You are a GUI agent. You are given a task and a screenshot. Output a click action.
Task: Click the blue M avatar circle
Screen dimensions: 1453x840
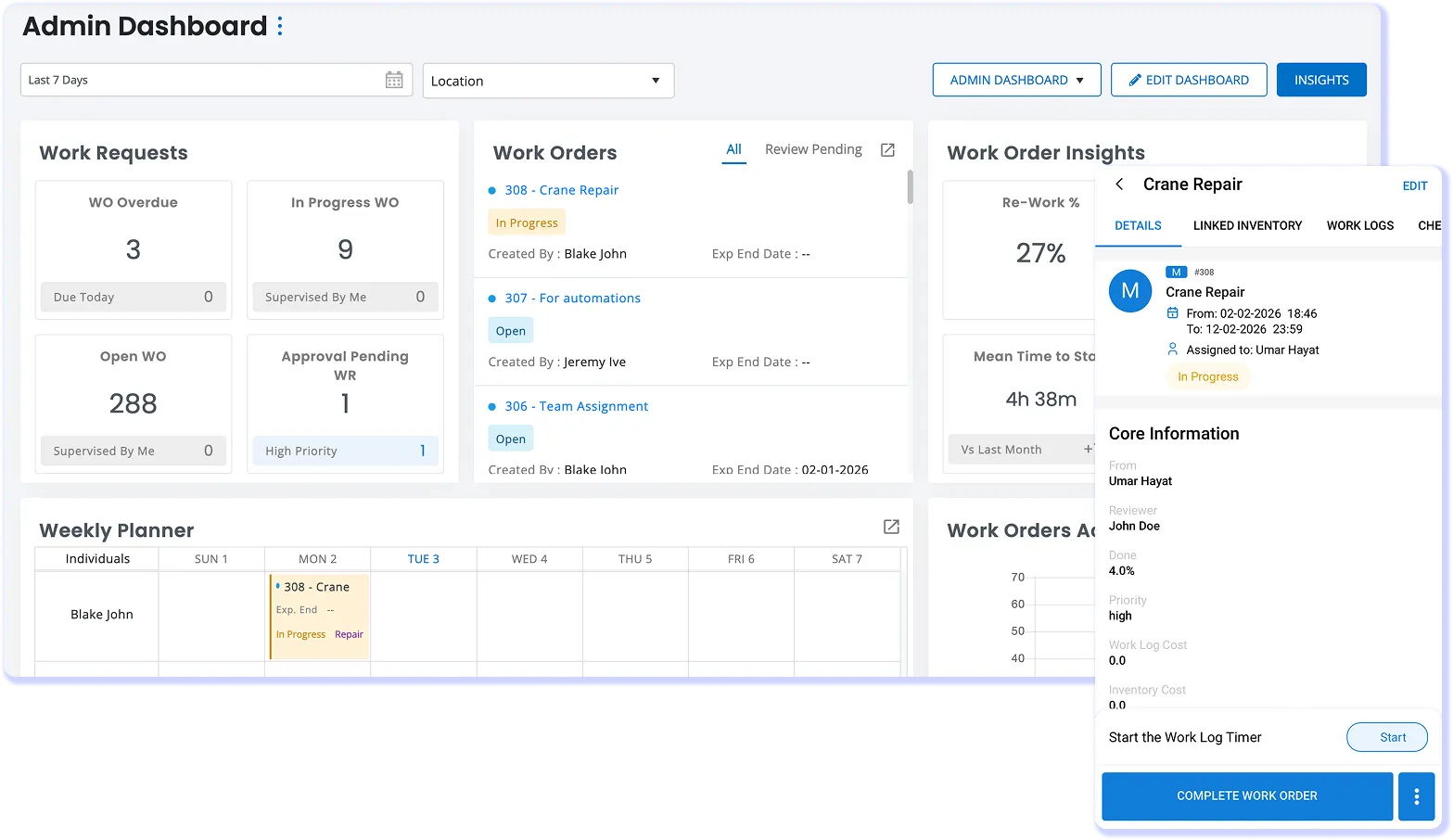coord(1130,291)
